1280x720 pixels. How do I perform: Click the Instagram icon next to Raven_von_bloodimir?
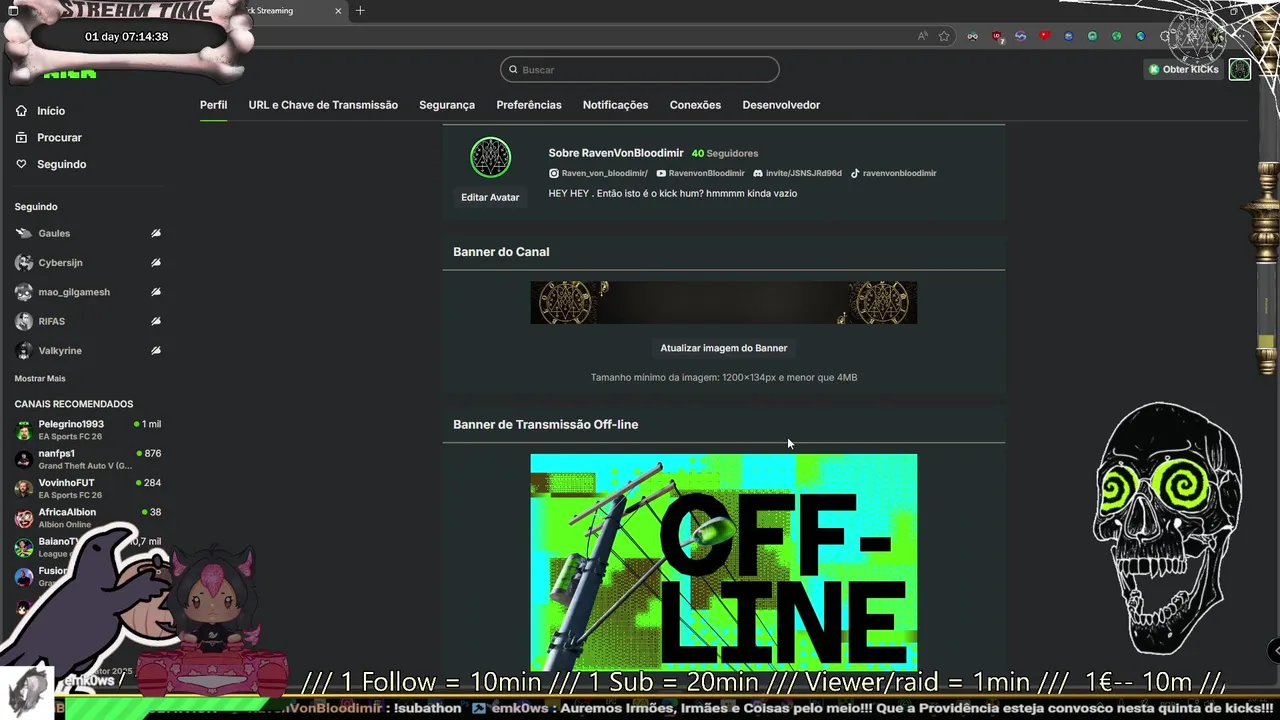point(553,173)
